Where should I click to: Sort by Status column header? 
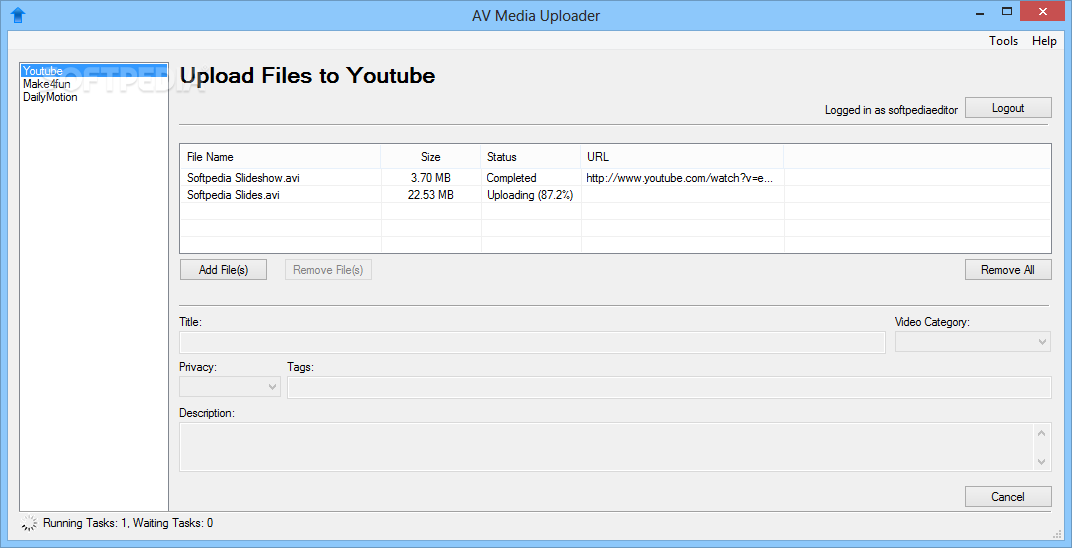(x=531, y=156)
